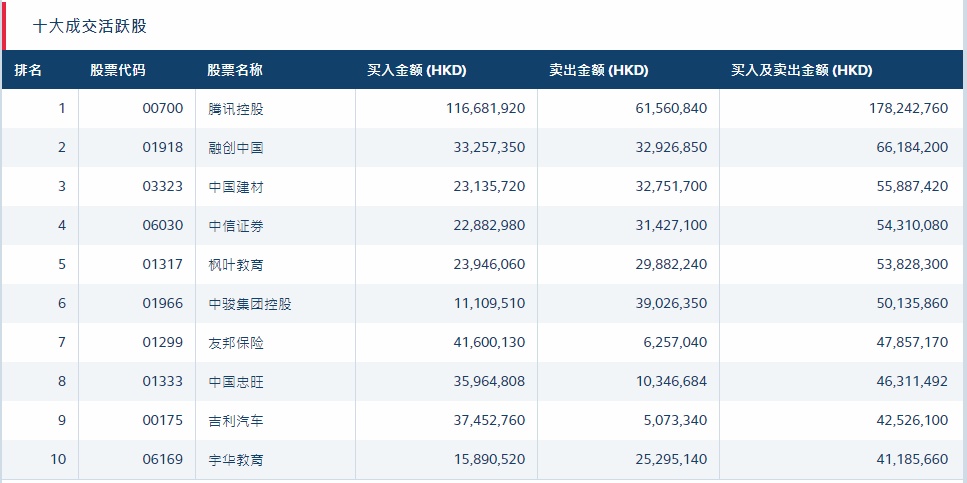The image size is (967, 483).
Task: Select stock name 腾讯控股
Action: click(236, 108)
